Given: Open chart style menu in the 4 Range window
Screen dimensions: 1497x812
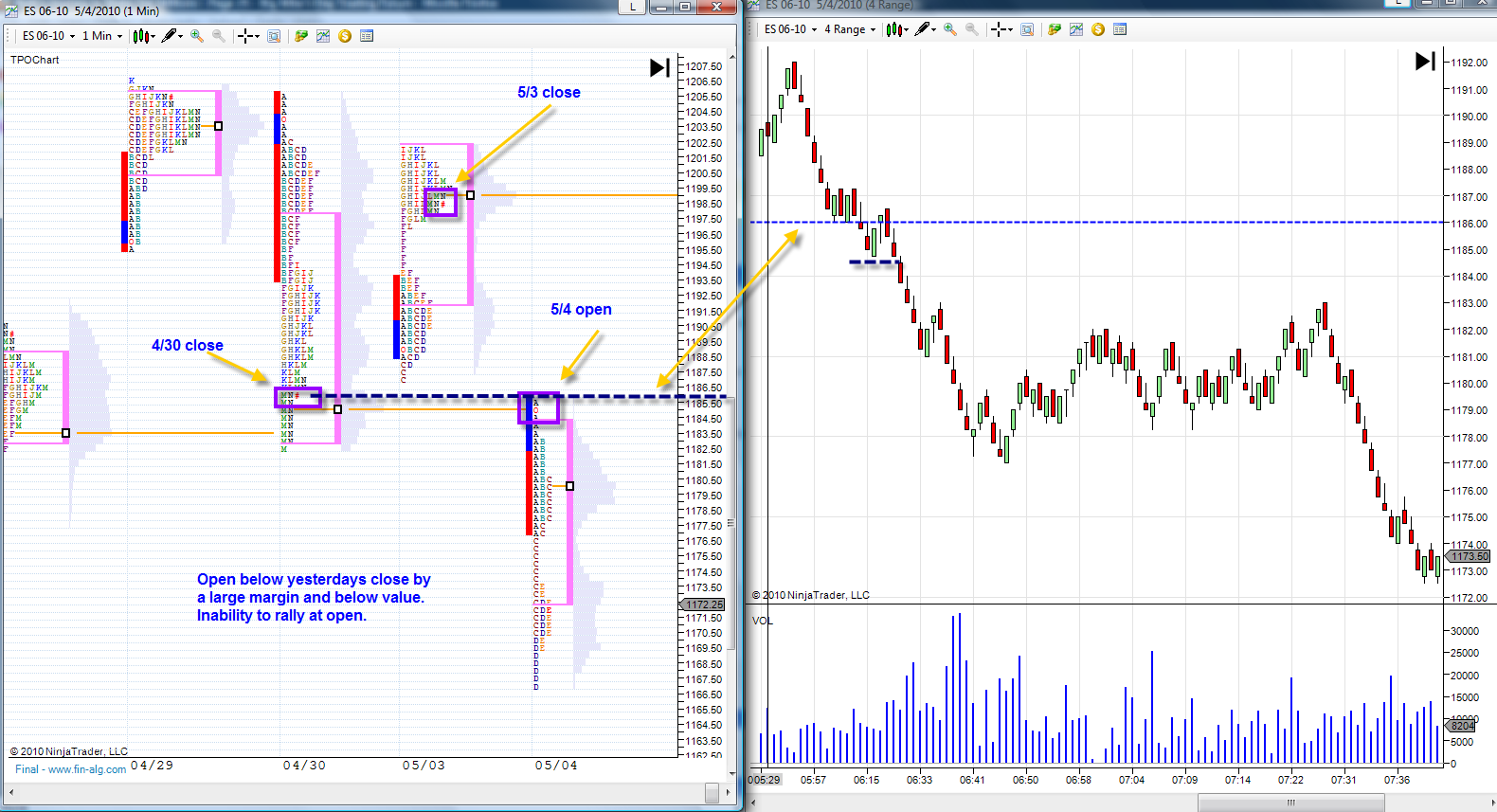Looking at the screenshot, I should [895, 29].
